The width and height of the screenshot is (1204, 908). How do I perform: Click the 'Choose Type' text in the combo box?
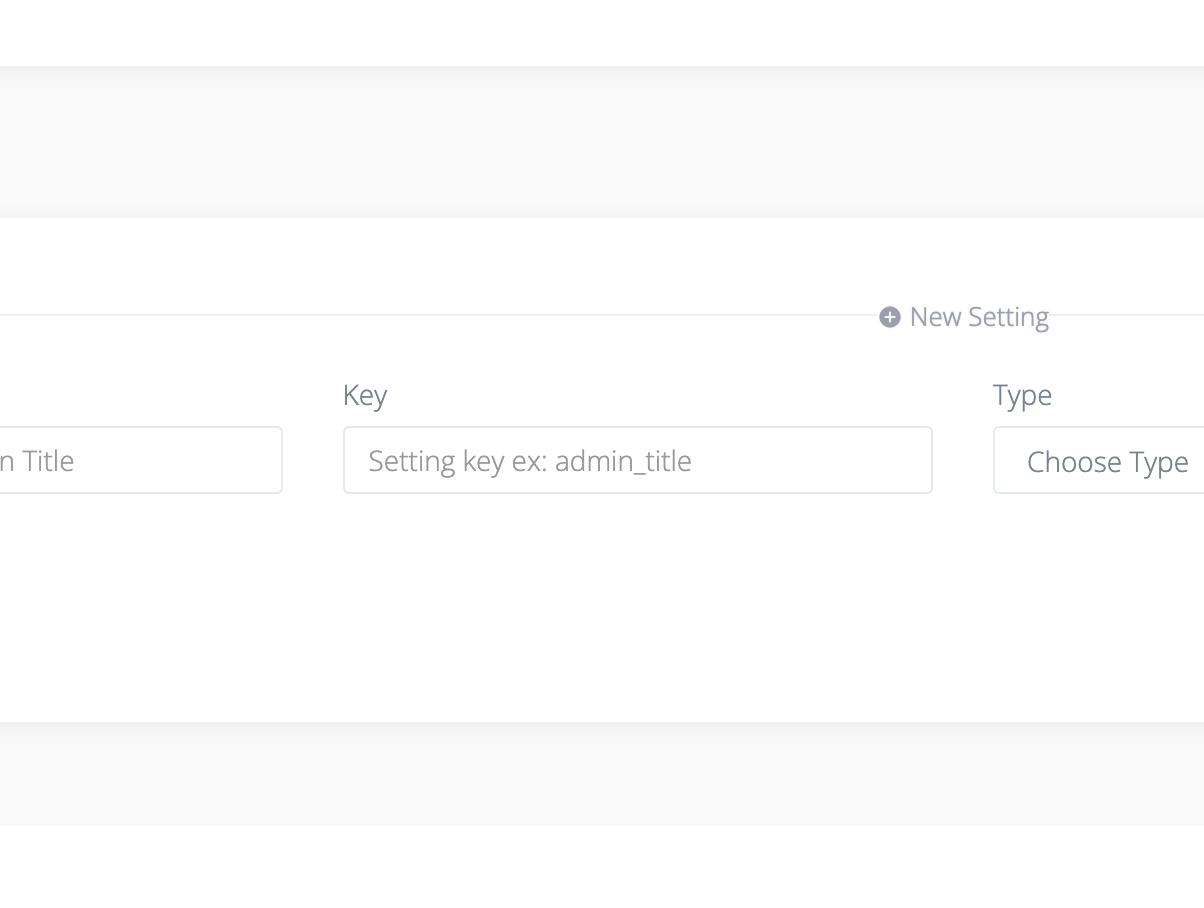(1107, 462)
